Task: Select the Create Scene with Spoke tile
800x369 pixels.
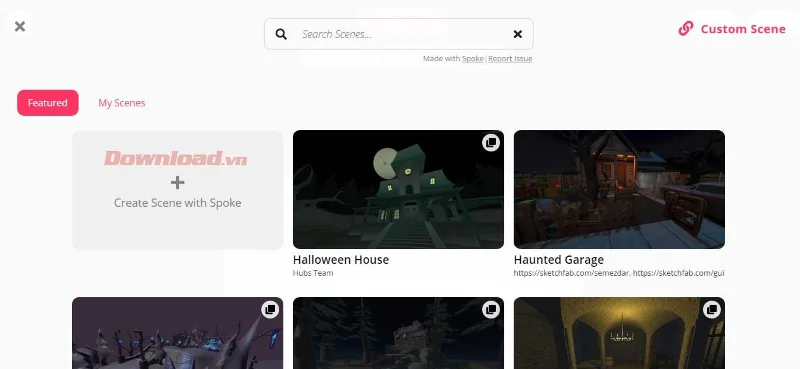Action: coord(178,190)
